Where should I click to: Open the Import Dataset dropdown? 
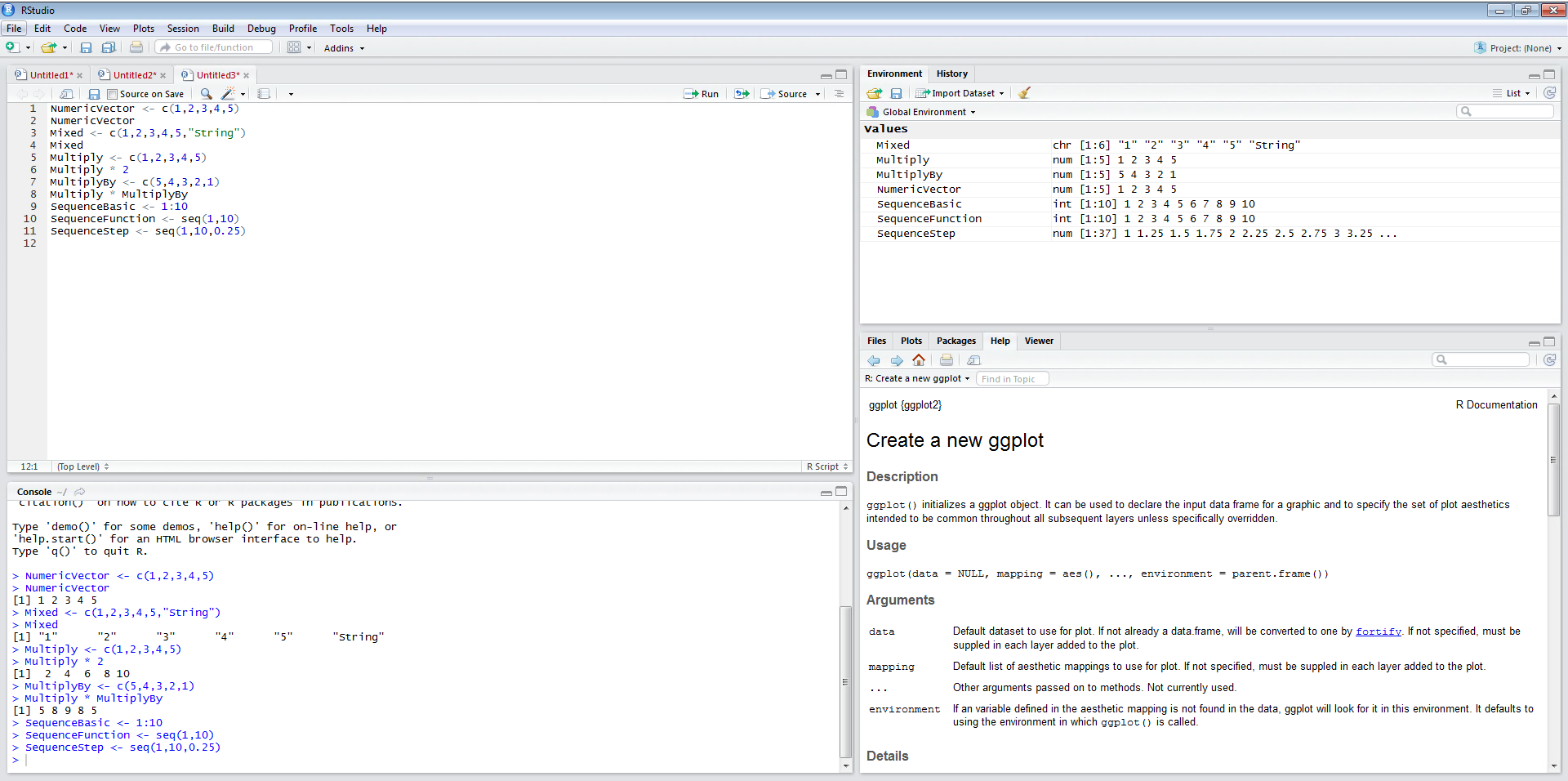coord(960,93)
